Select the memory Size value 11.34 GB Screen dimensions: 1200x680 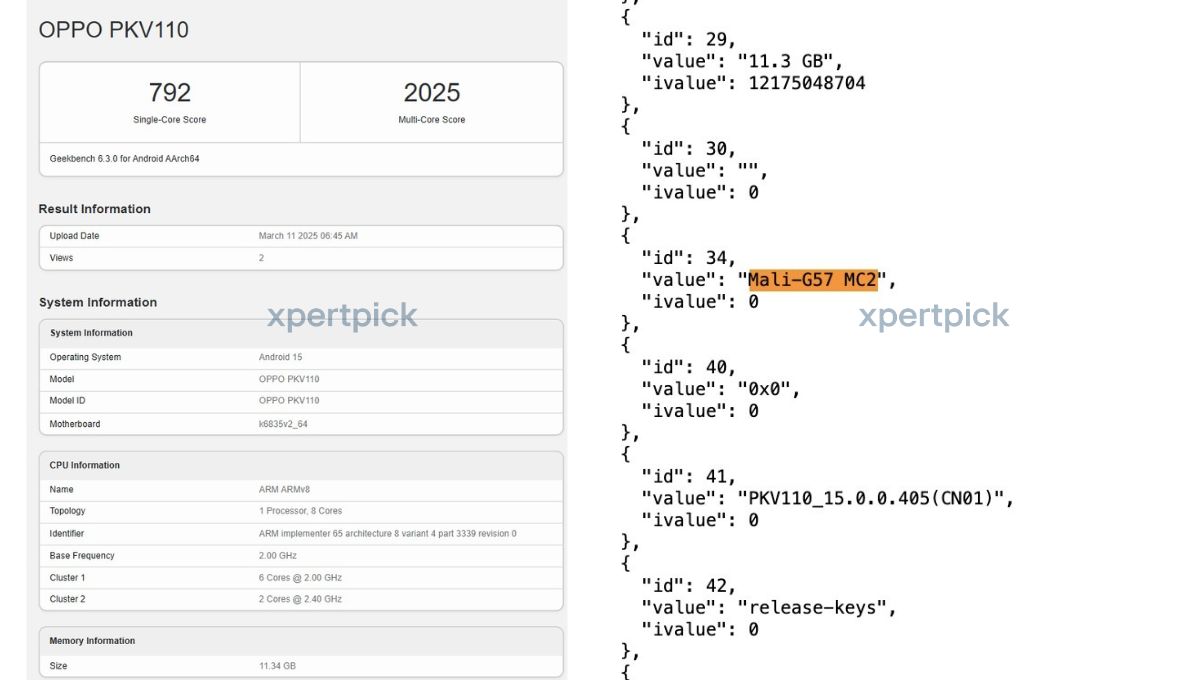pos(277,666)
